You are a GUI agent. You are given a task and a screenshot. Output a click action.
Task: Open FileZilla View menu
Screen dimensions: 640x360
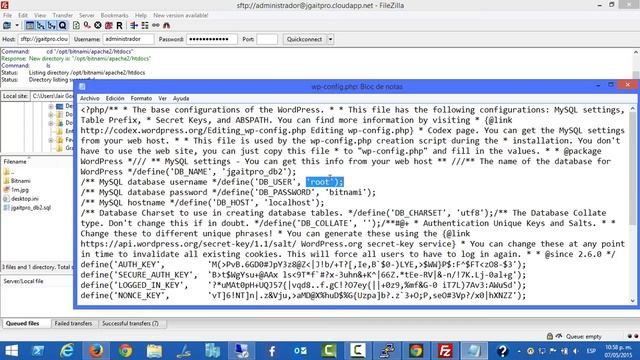(40, 15)
